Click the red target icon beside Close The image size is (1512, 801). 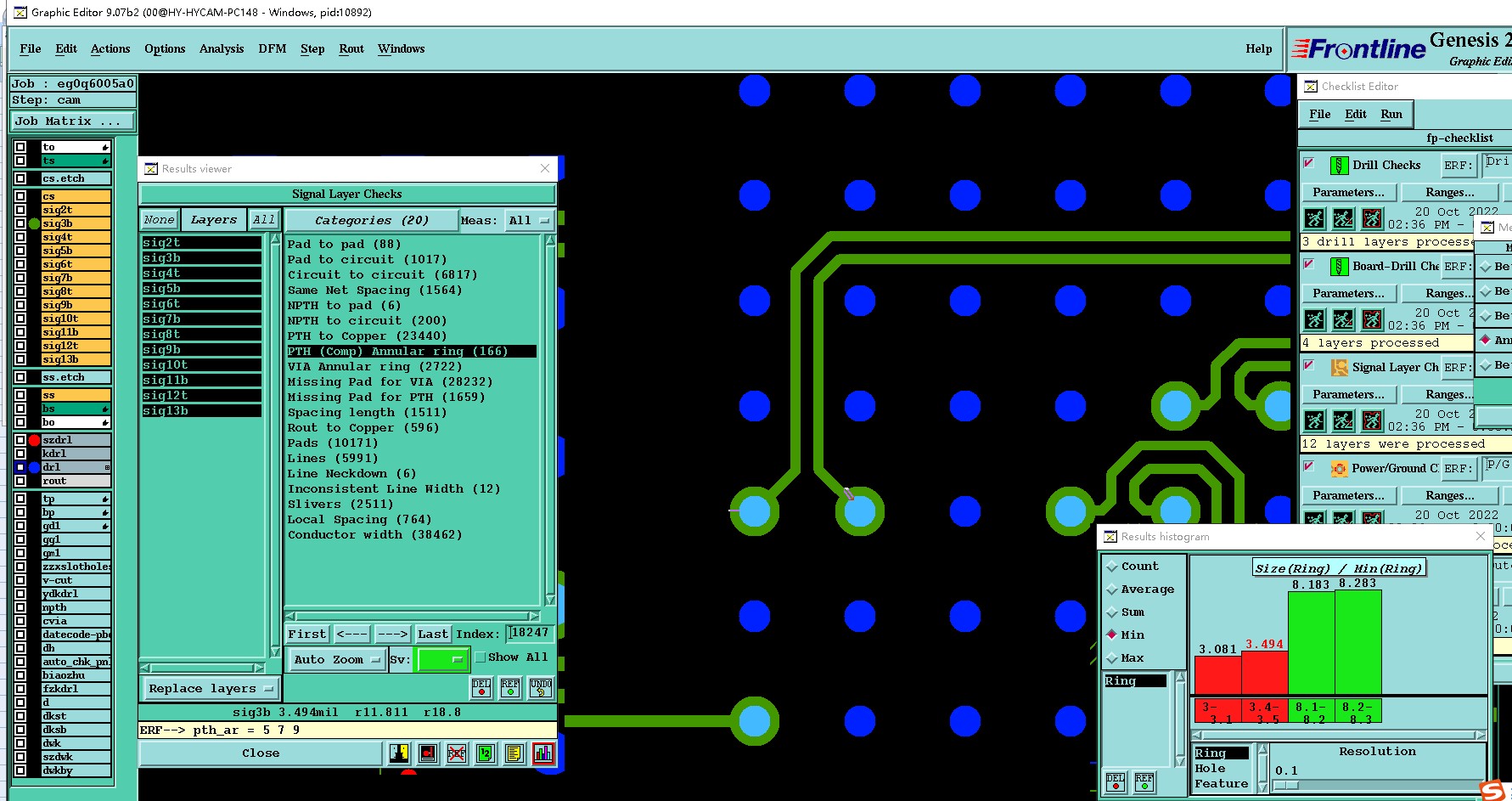428,753
